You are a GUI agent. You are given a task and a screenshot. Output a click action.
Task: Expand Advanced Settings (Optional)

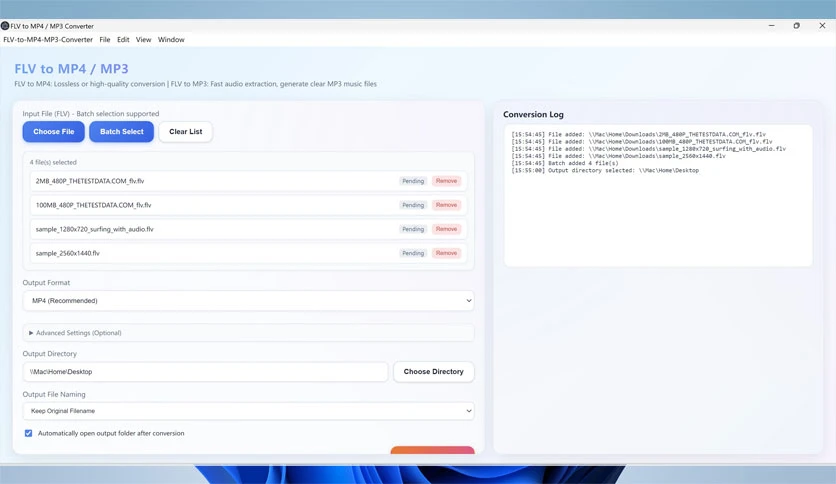click(248, 333)
